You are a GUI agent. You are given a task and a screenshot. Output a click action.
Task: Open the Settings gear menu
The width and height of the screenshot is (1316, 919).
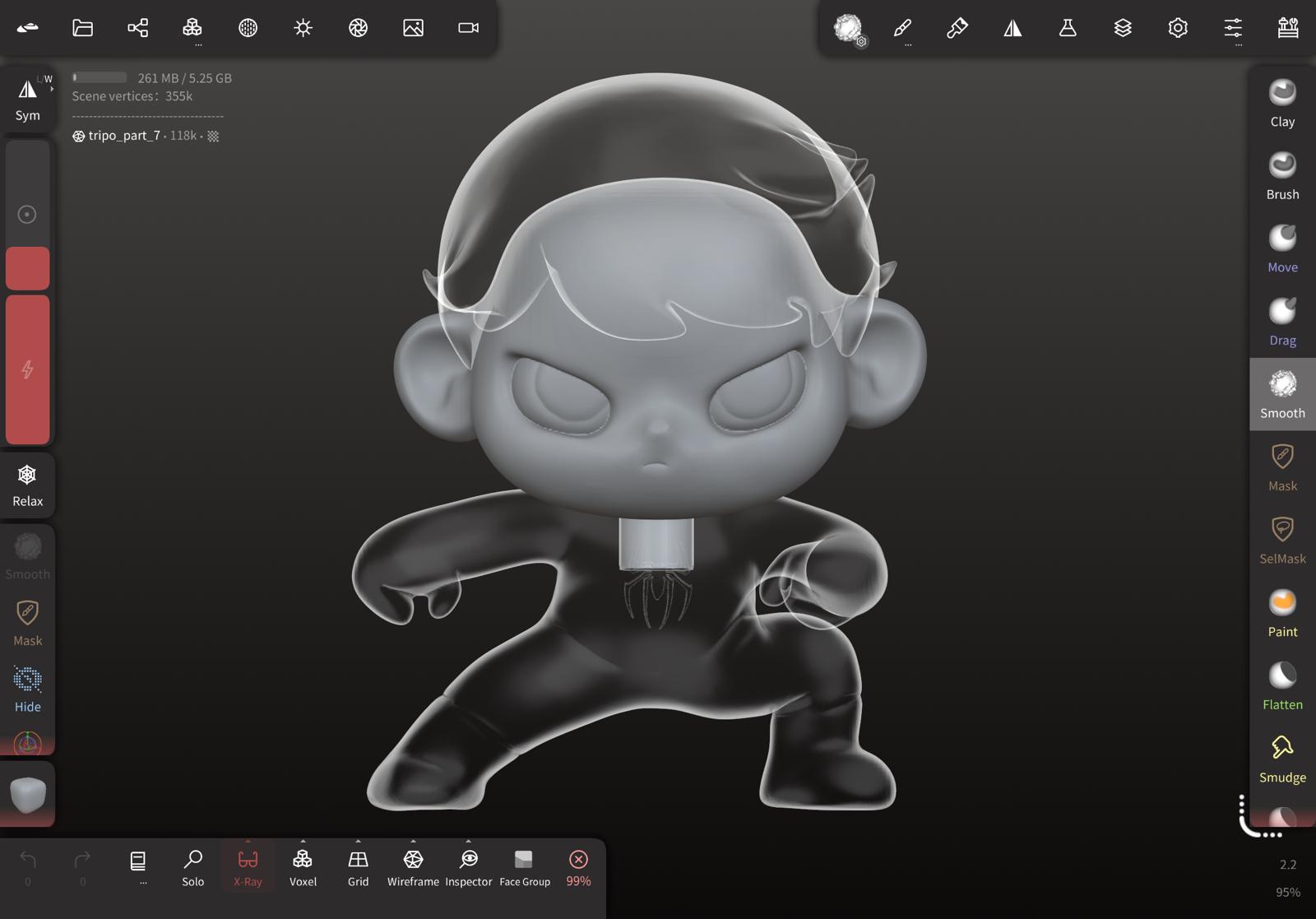tap(1178, 28)
